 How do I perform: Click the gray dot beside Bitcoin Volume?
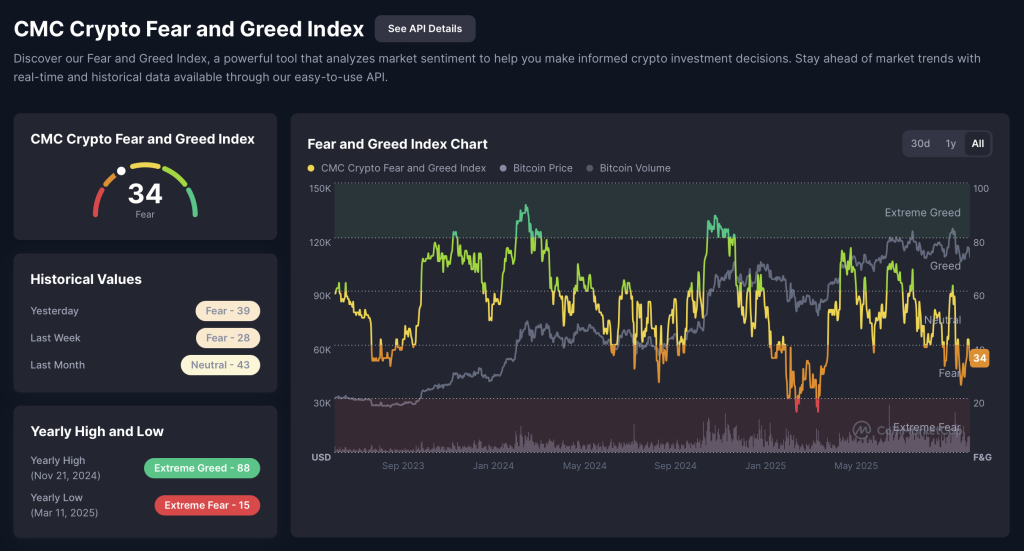590,168
